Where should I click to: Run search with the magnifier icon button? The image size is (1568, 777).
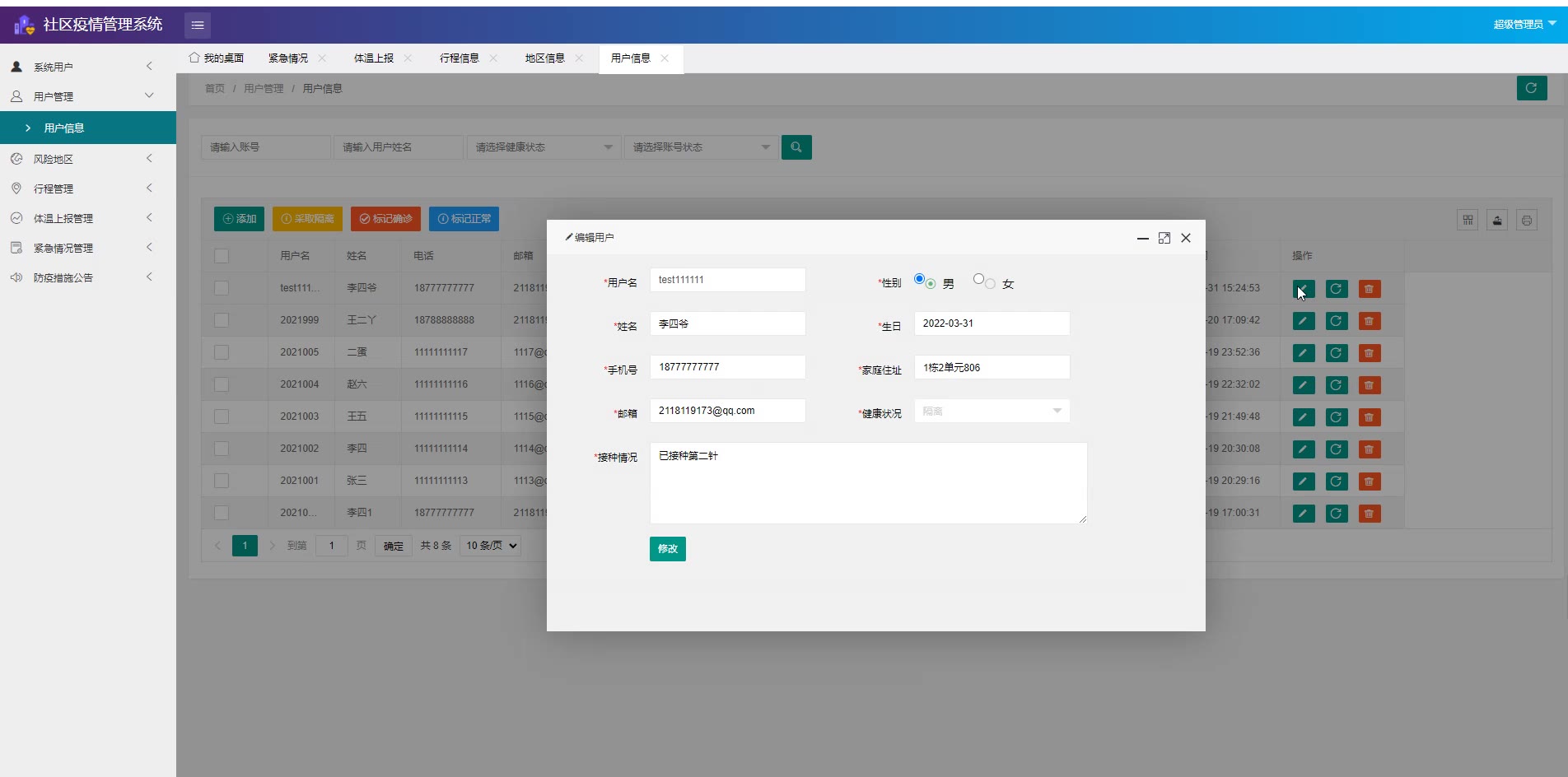(x=796, y=147)
